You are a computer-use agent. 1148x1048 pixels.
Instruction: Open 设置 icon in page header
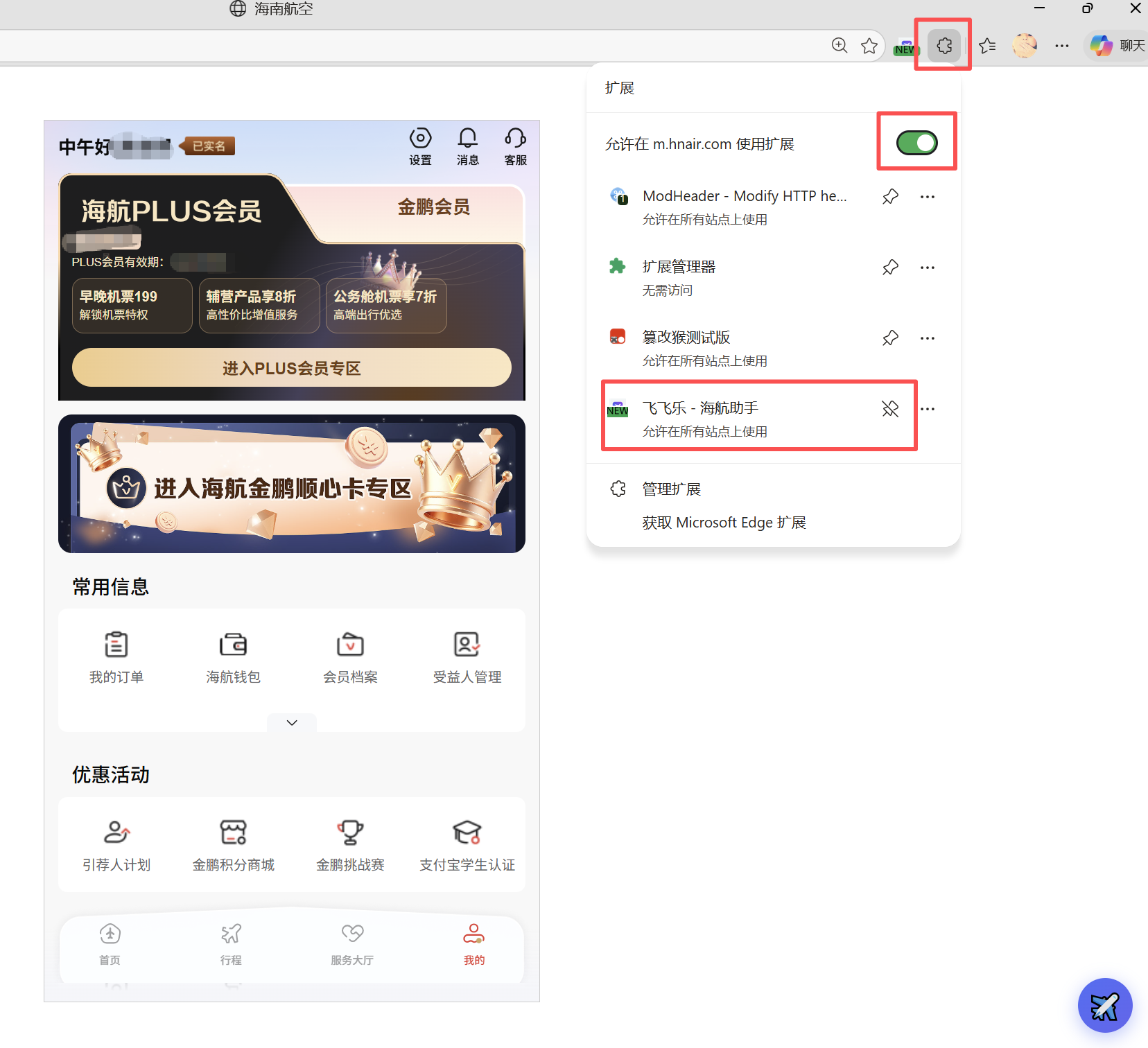pyautogui.click(x=420, y=146)
